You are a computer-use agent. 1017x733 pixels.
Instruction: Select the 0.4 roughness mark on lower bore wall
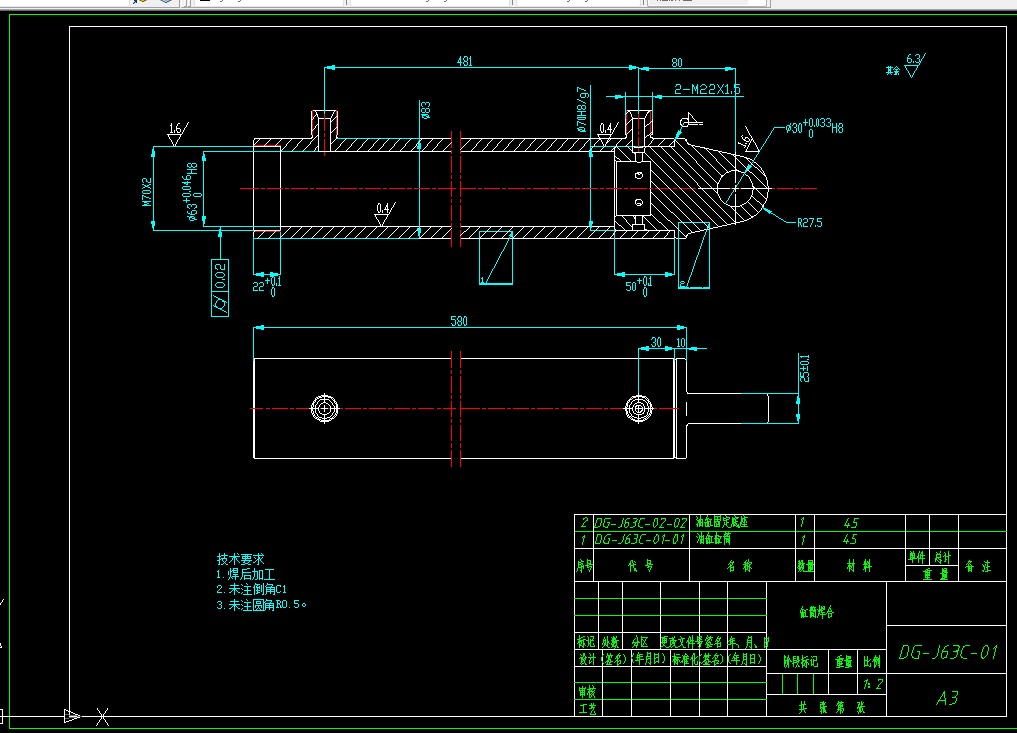(x=385, y=213)
